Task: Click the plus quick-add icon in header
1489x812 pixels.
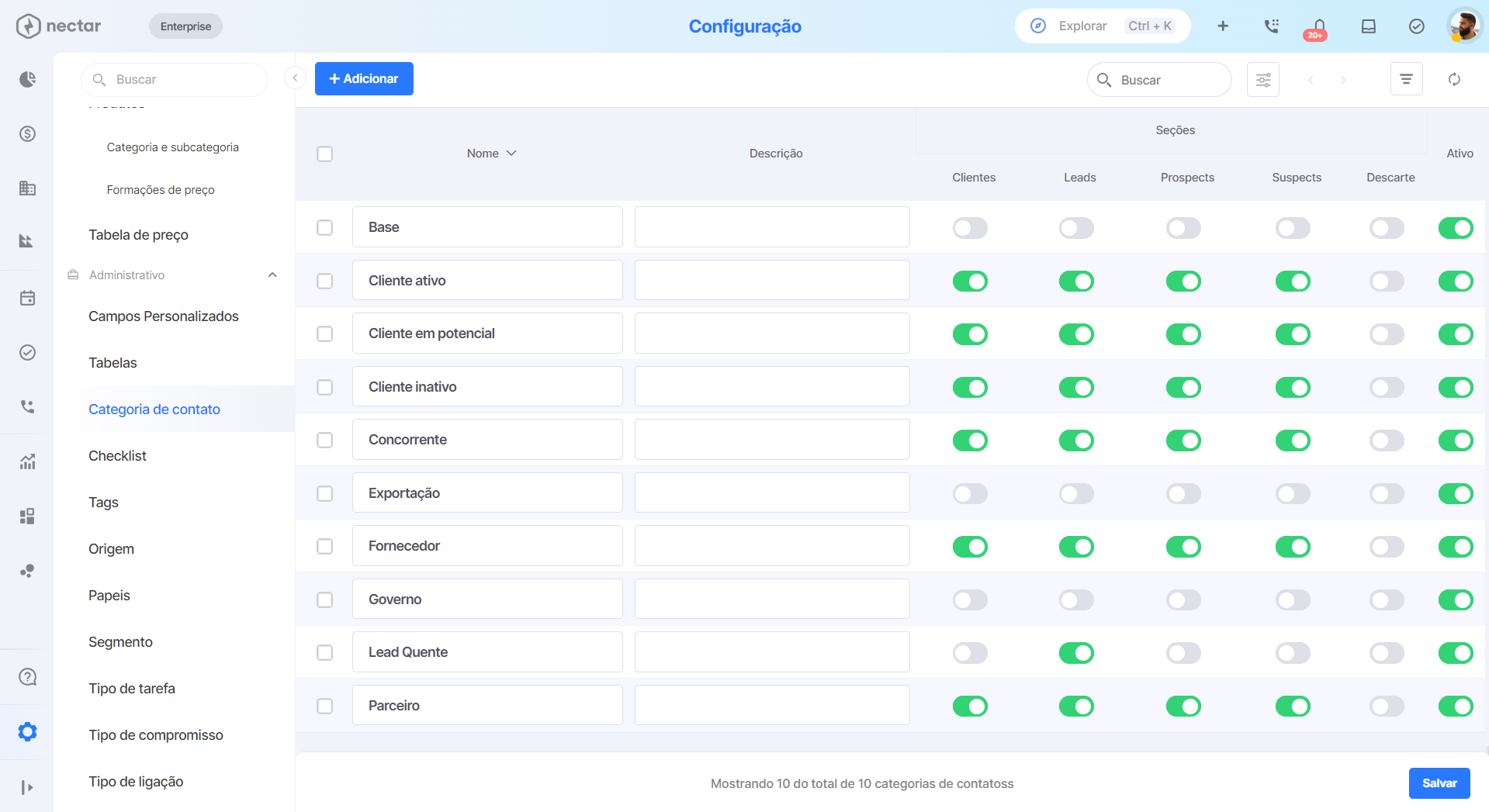Action: tap(1223, 26)
